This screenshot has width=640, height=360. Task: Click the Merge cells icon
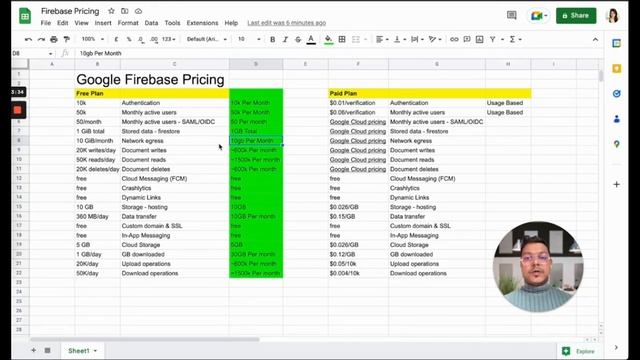(x=356, y=39)
